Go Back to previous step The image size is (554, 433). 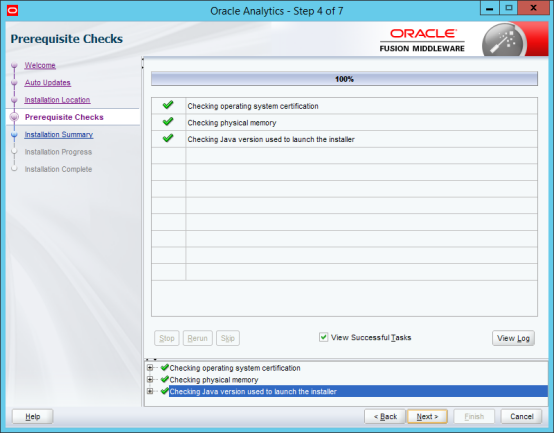coord(385,416)
